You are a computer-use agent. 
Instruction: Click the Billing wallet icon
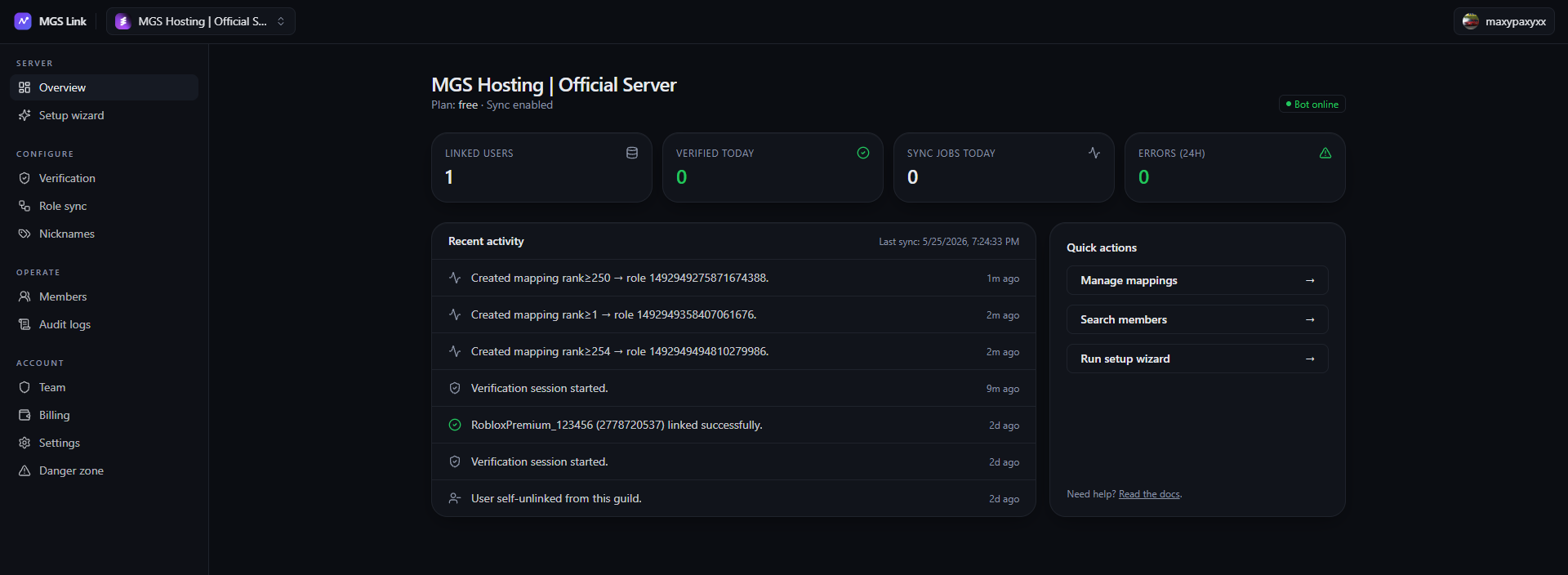[24, 415]
